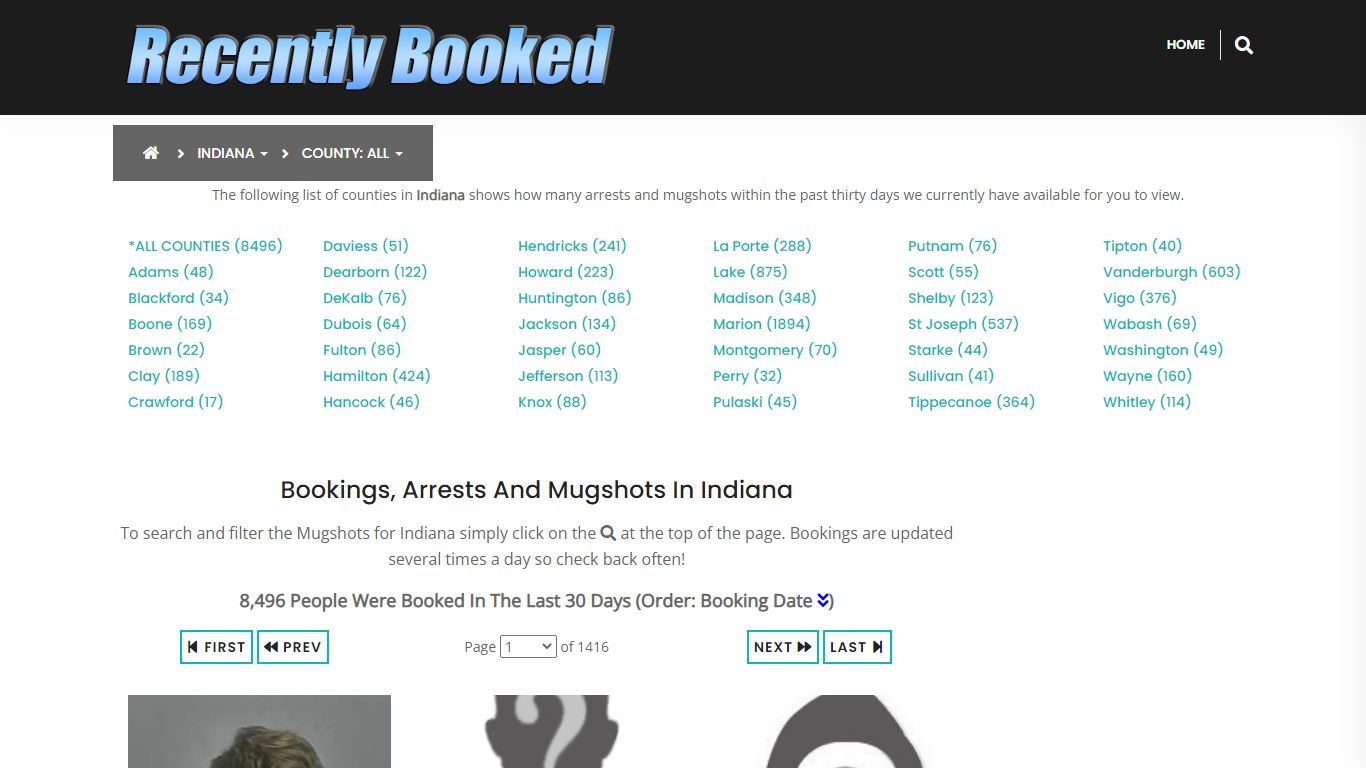The width and height of the screenshot is (1366, 768).
Task: Open Perry (32) county link
Action: 748,376
